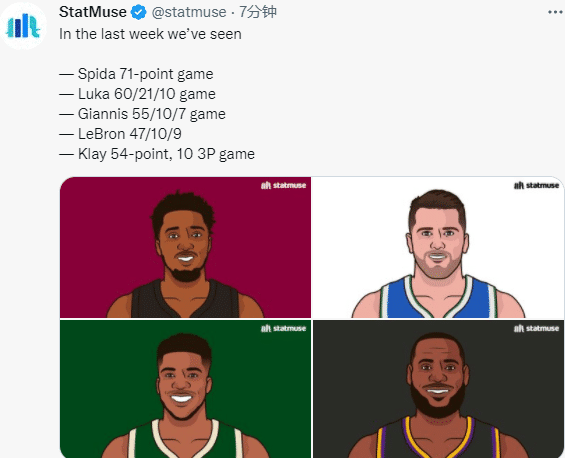The height and width of the screenshot is (458, 565).
Task: Click statmuse watermark on white image
Action: [x=536, y=185]
